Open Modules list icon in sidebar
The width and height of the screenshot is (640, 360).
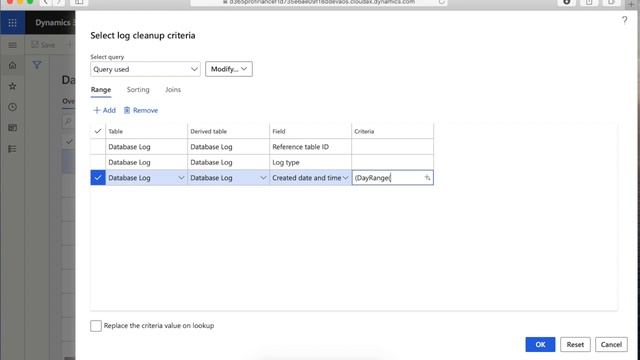(12, 149)
